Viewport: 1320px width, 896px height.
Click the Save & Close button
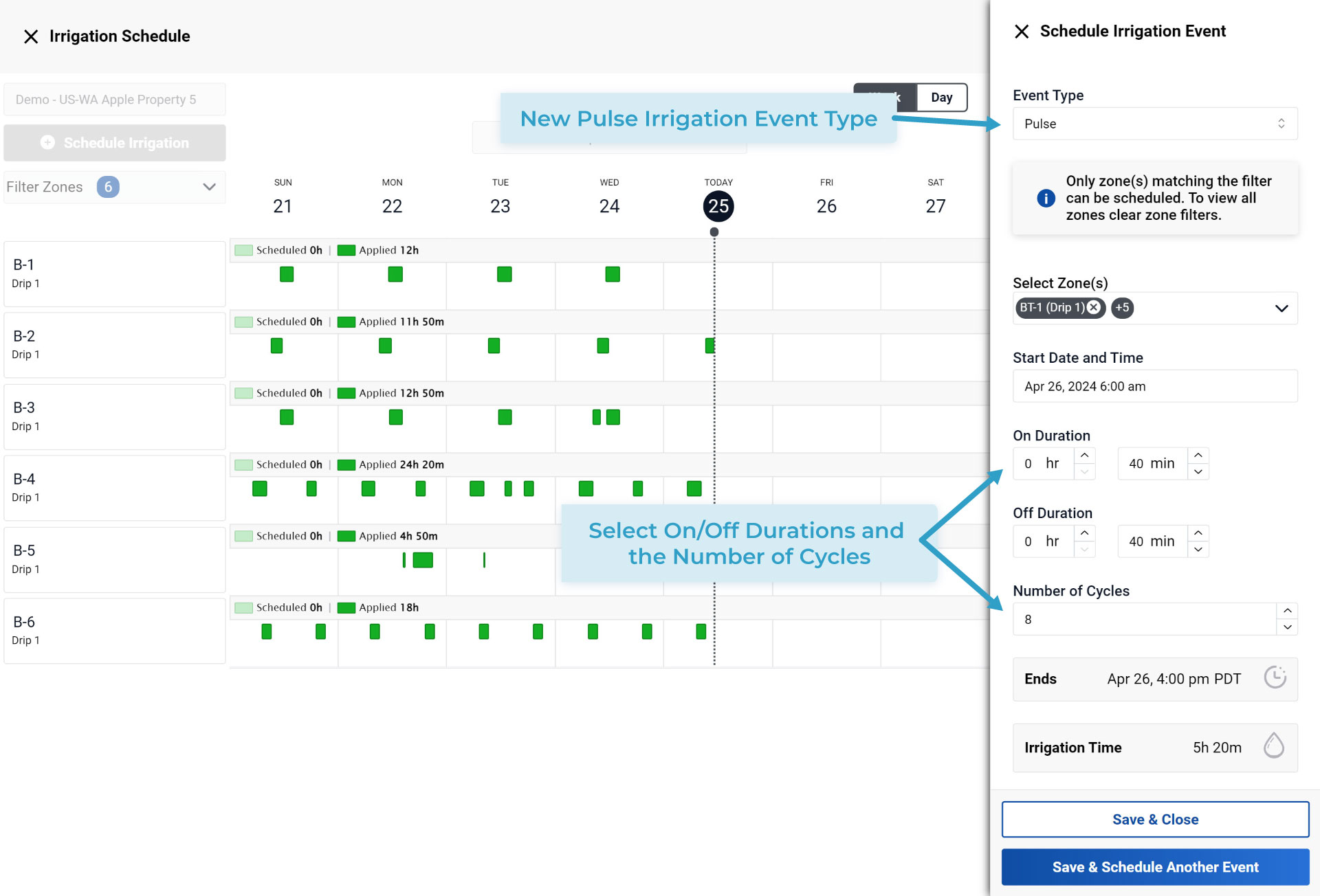coord(1154,819)
